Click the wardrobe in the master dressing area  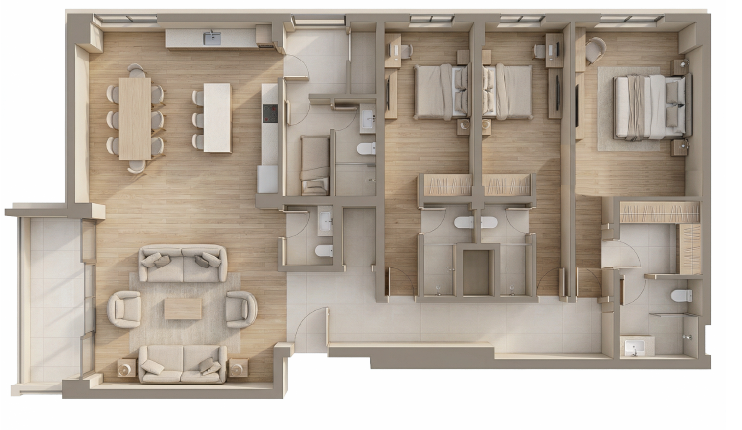[x=658, y=212]
